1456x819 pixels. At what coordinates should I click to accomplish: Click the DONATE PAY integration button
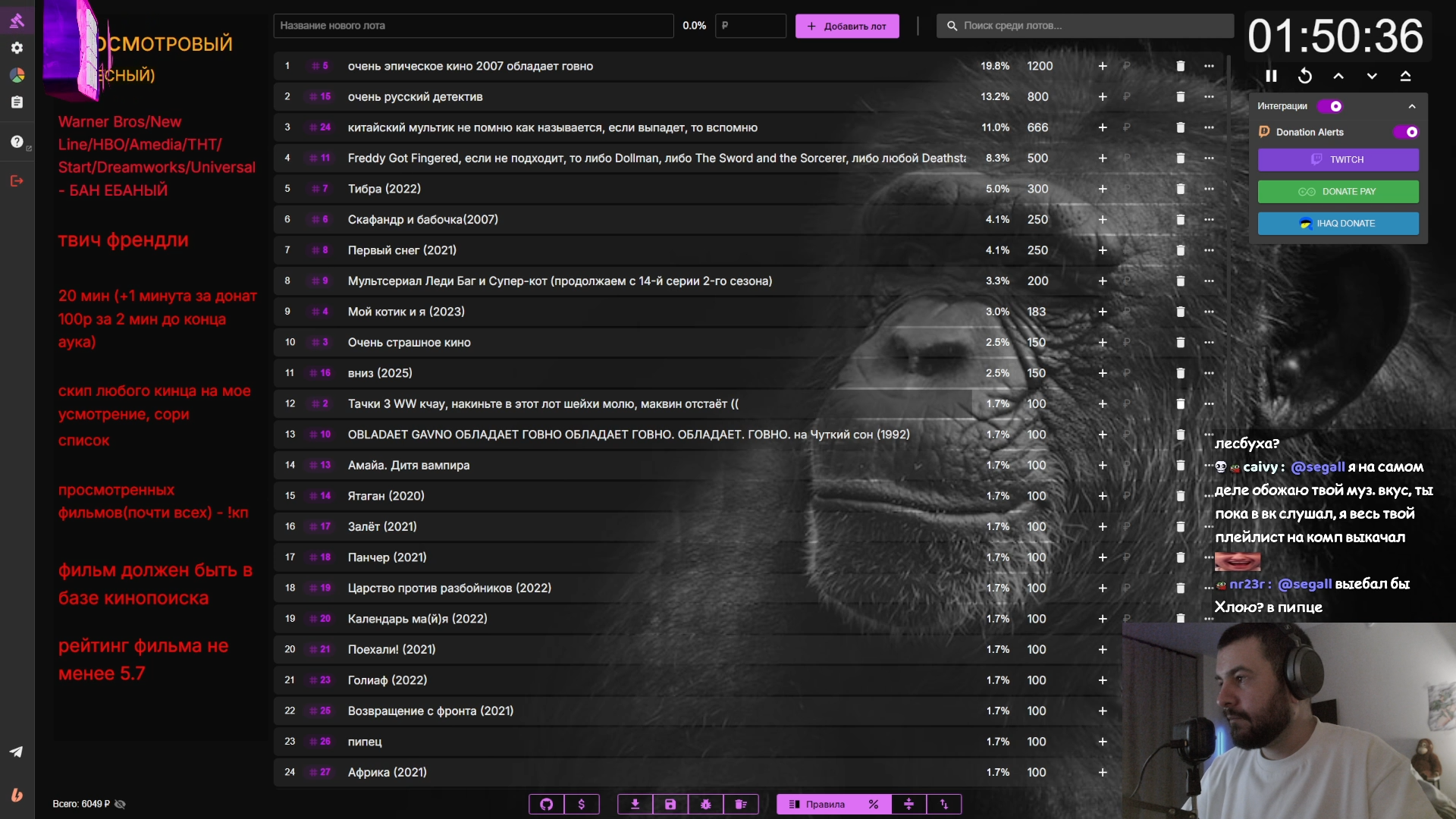point(1338,192)
